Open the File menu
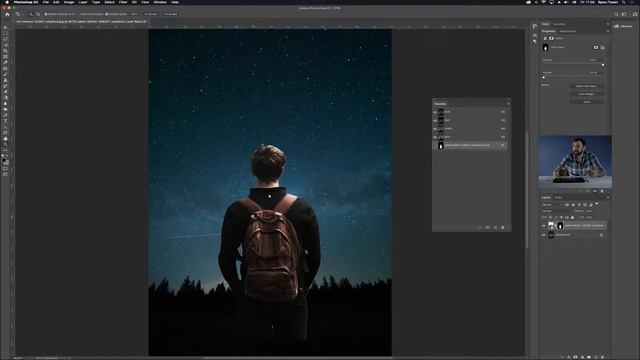 46,2
